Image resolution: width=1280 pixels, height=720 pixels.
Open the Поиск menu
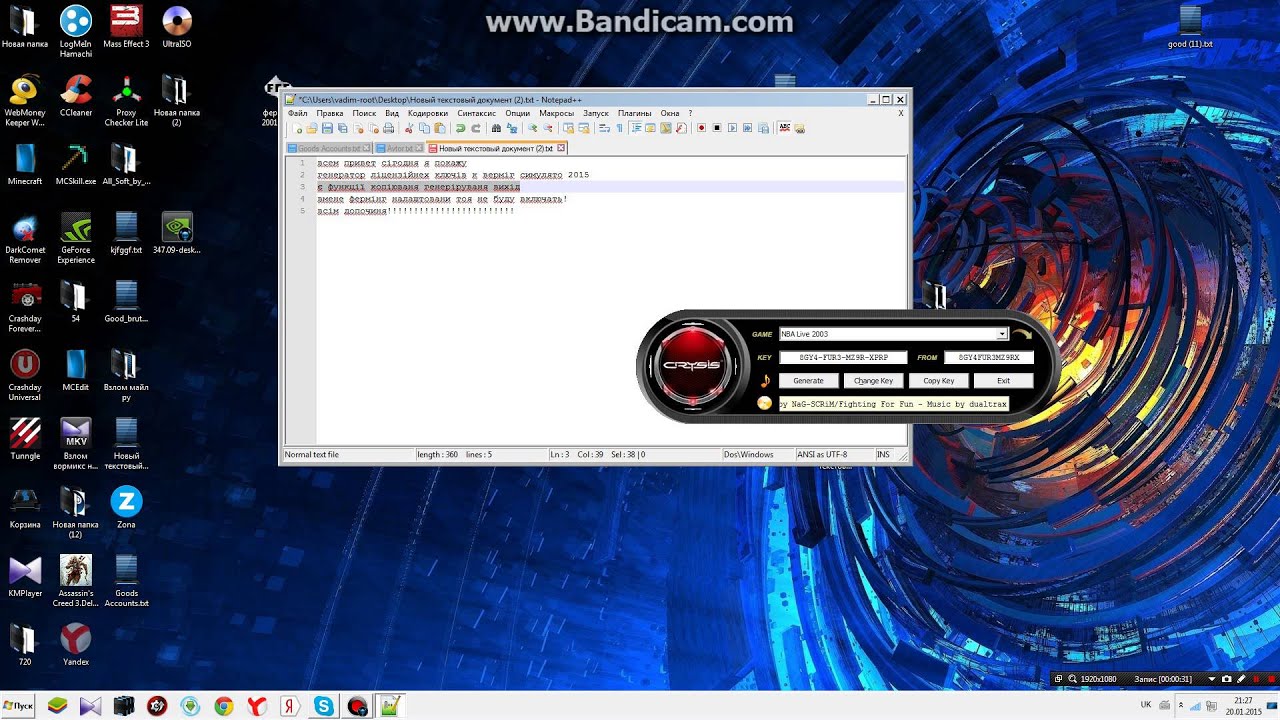pyautogui.click(x=364, y=113)
